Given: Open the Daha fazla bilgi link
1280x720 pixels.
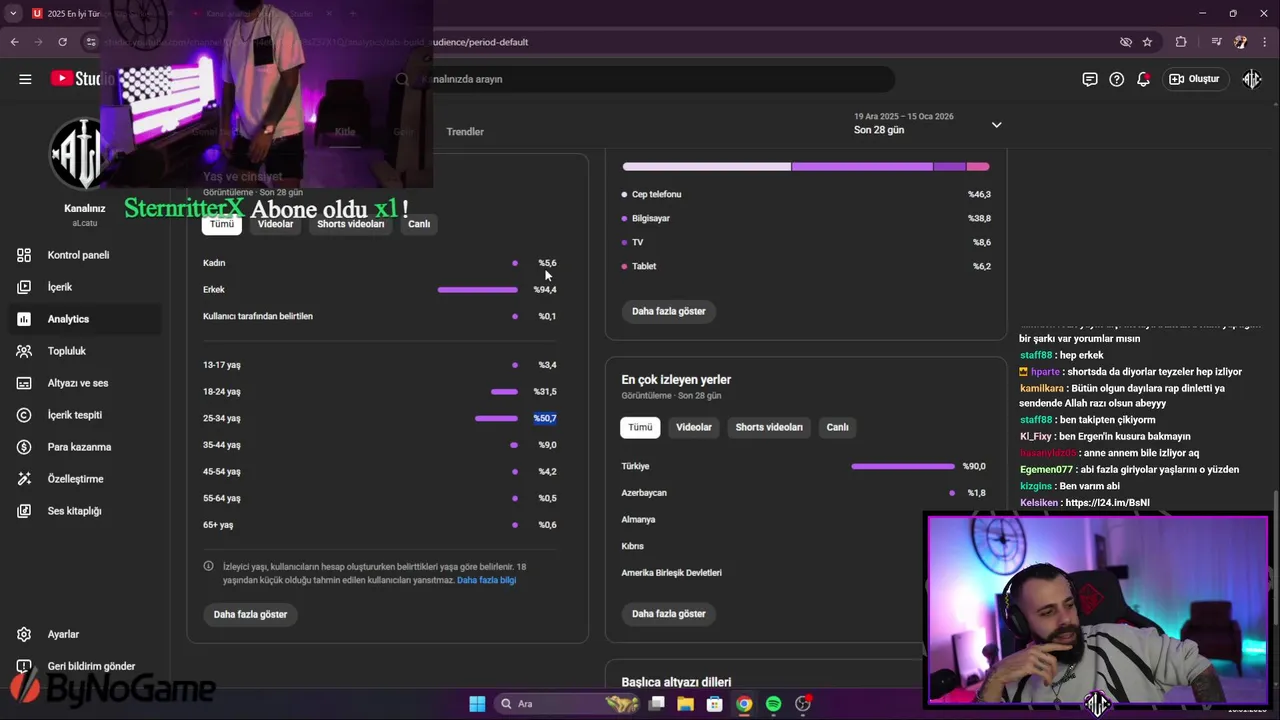Looking at the screenshot, I should [487, 580].
